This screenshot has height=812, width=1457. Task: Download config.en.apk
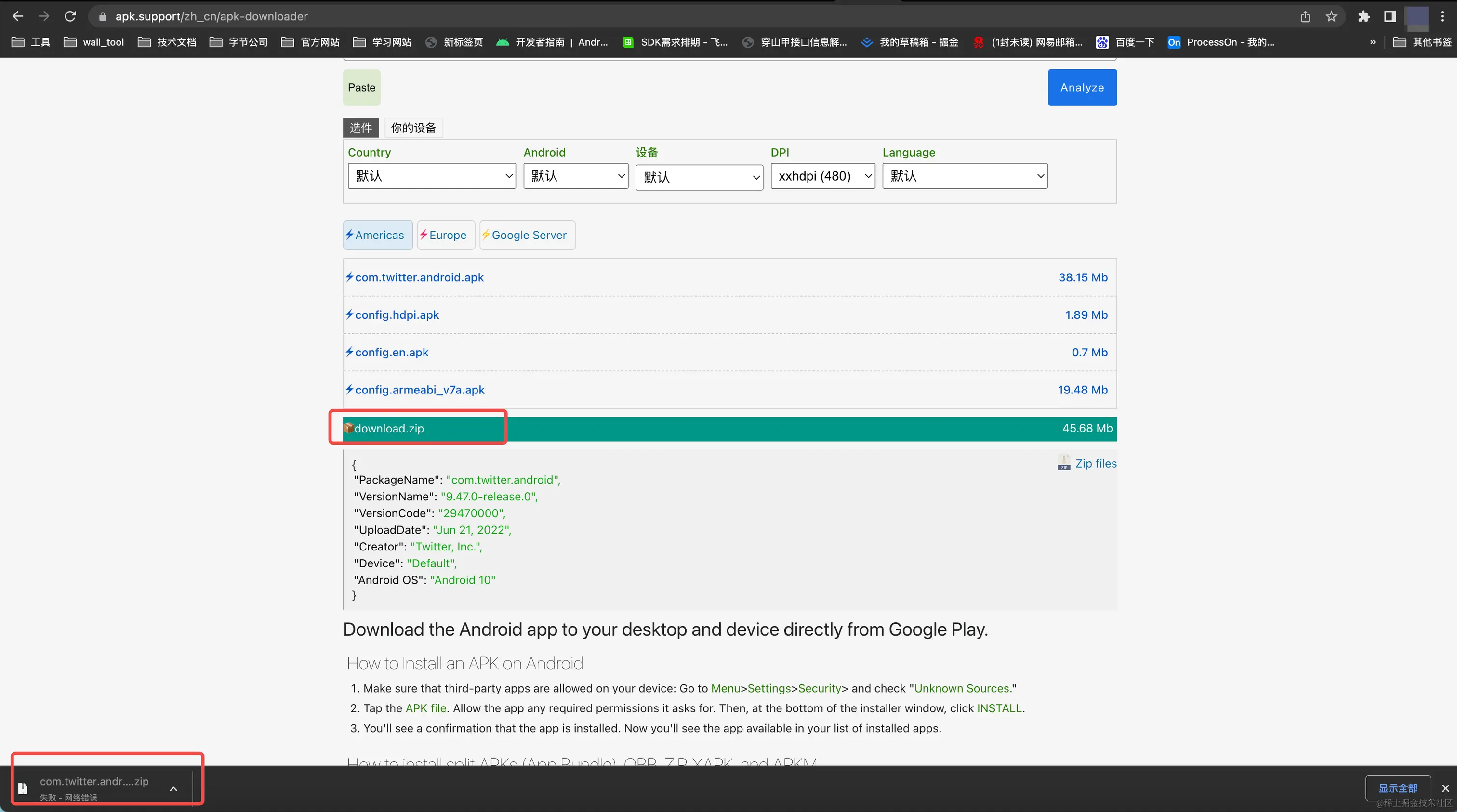(x=391, y=352)
